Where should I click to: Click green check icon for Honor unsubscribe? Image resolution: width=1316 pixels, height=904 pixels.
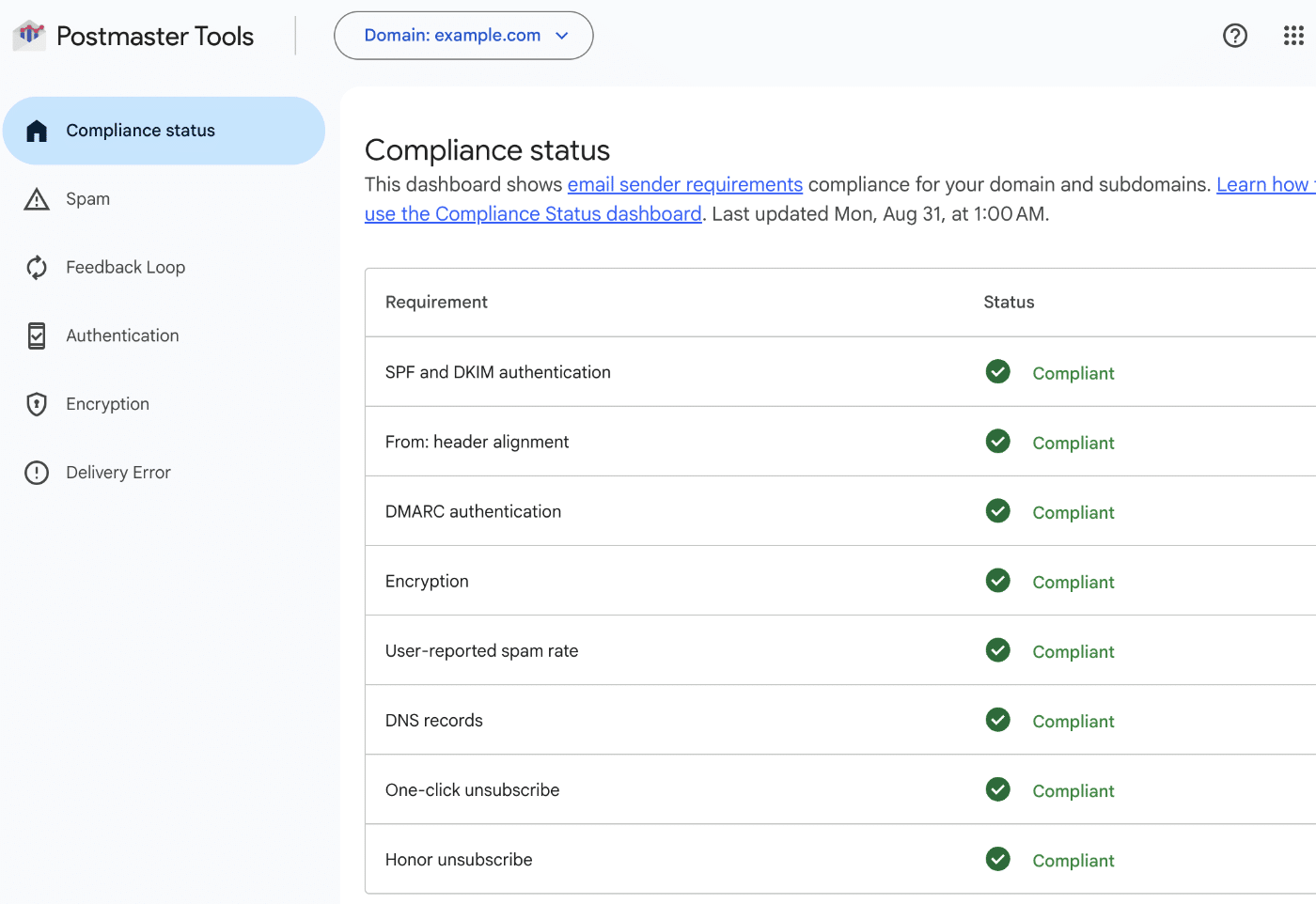tap(998, 859)
